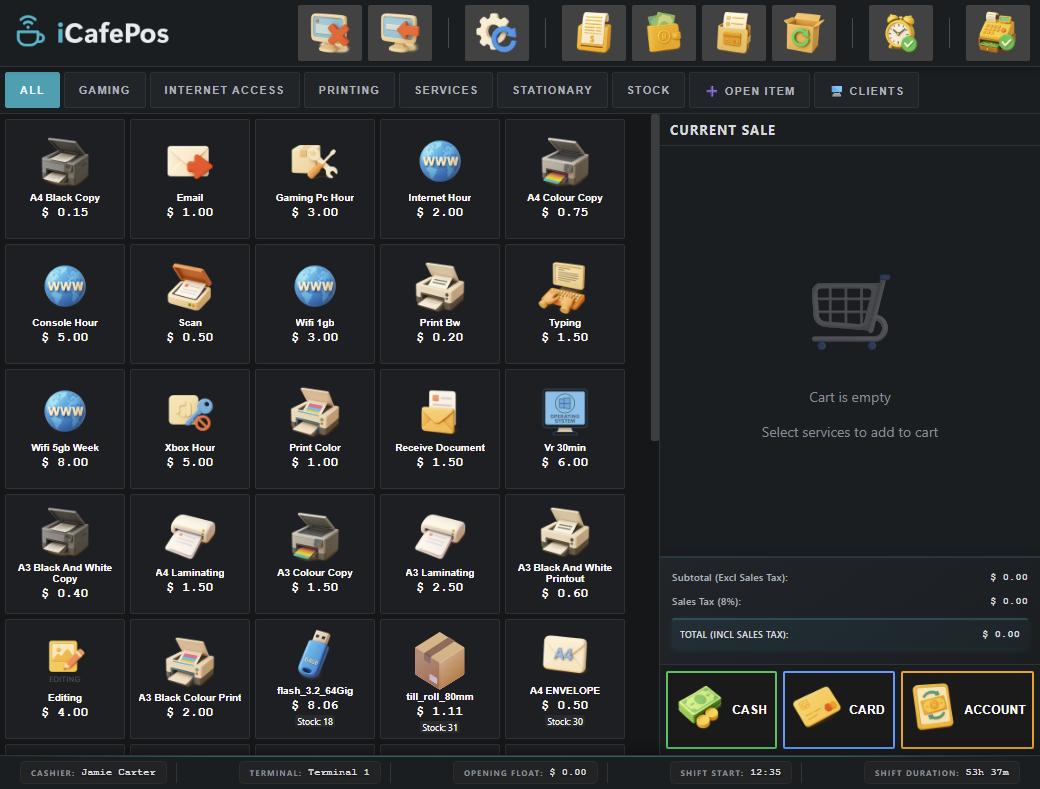Charge sale to ACCOUNT button

tap(967, 709)
